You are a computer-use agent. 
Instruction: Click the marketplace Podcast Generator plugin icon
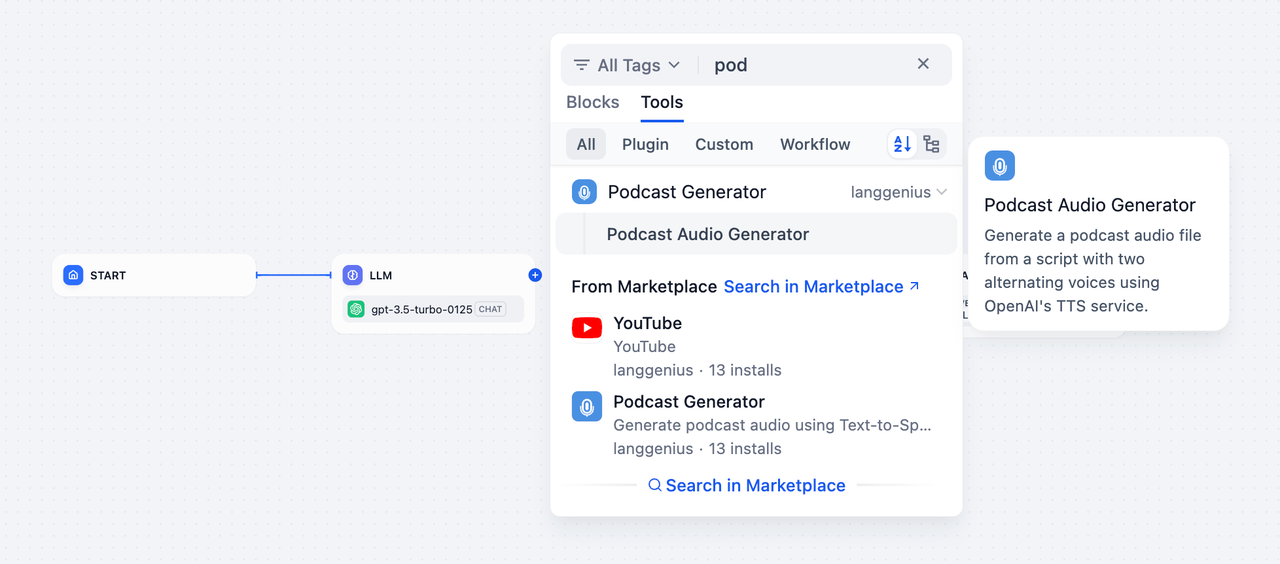click(587, 406)
